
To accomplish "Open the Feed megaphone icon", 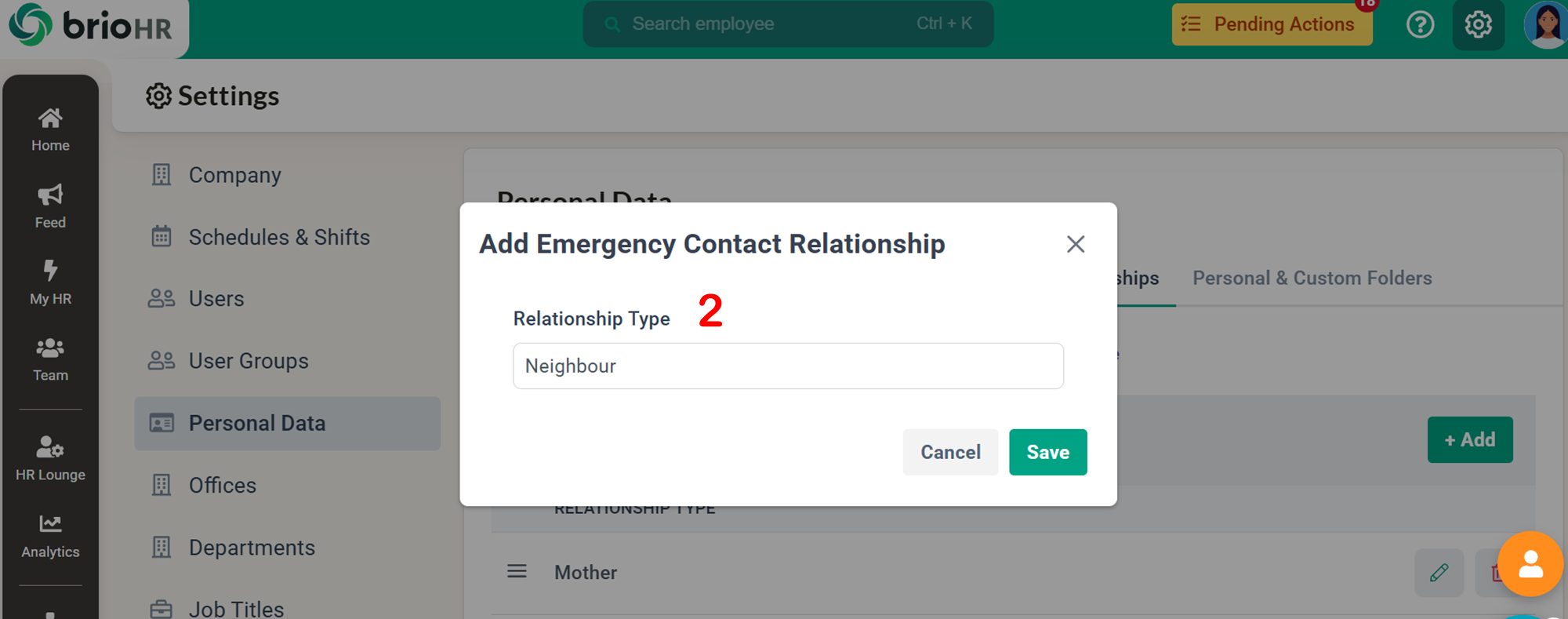I will tap(50, 195).
